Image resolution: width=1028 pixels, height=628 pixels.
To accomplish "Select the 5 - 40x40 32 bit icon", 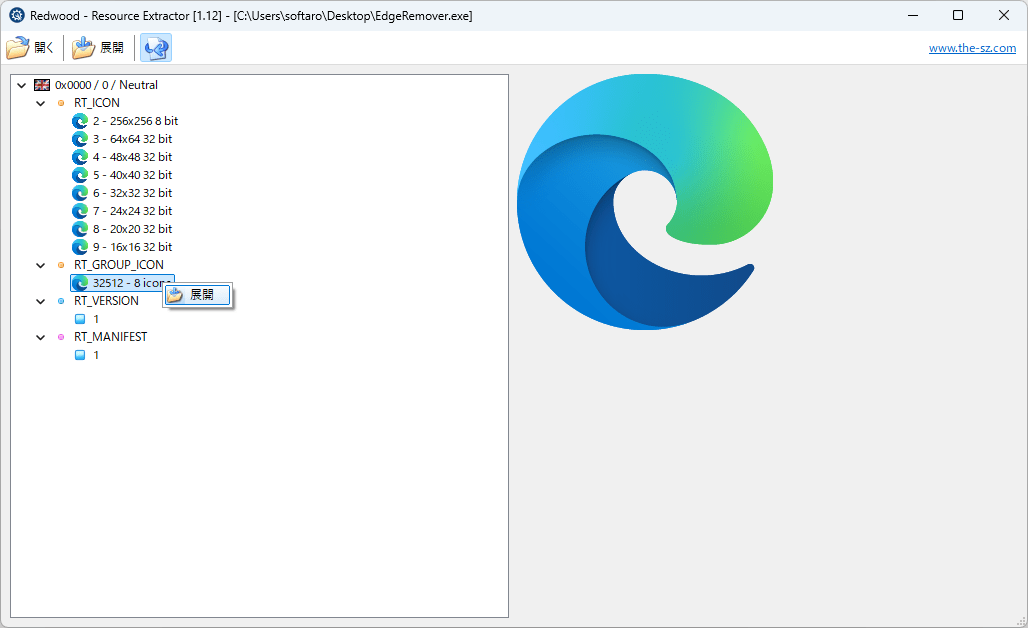I will [123, 175].
